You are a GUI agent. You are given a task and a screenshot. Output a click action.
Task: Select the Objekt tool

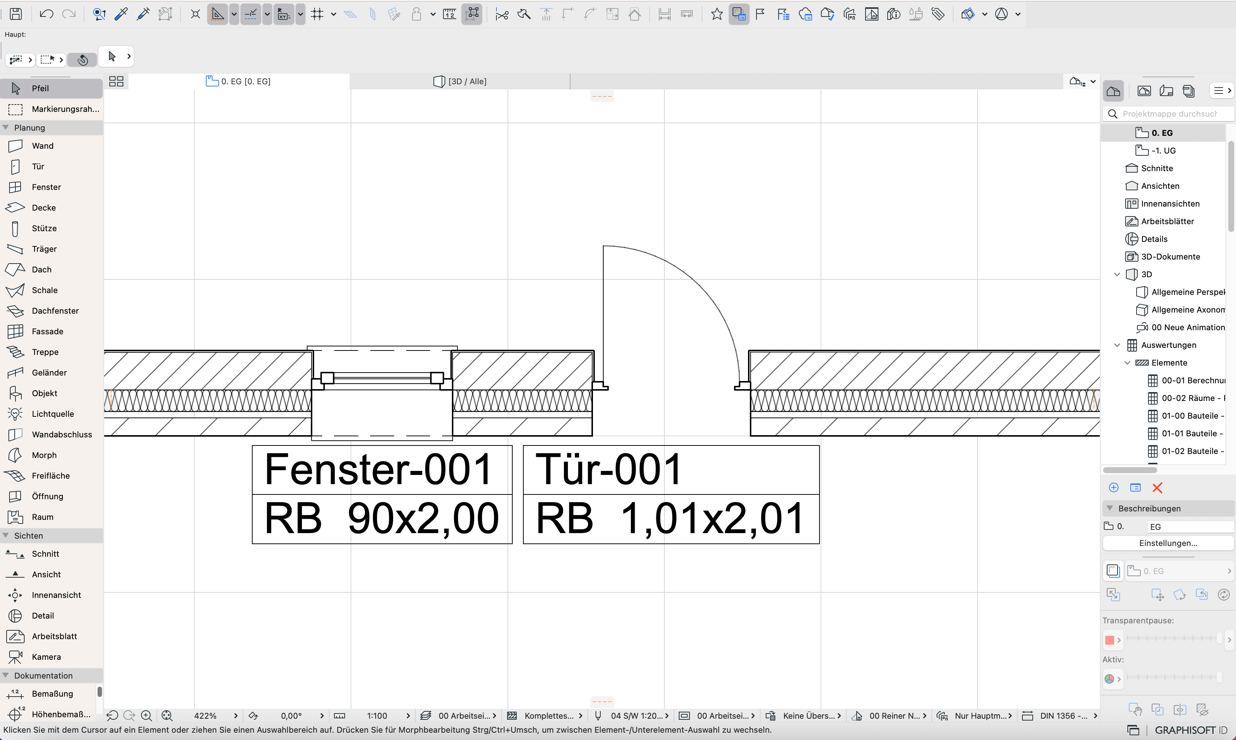51,393
